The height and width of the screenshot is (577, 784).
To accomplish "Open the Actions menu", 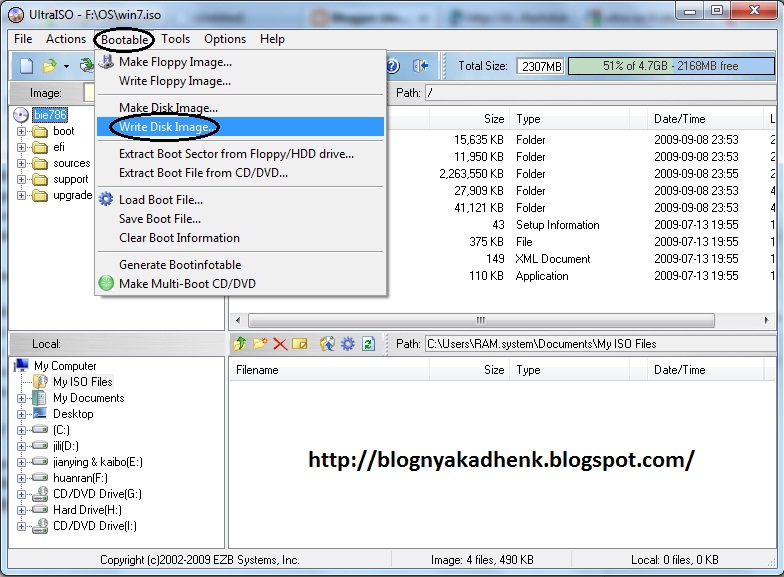I will (x=66, y=39).
